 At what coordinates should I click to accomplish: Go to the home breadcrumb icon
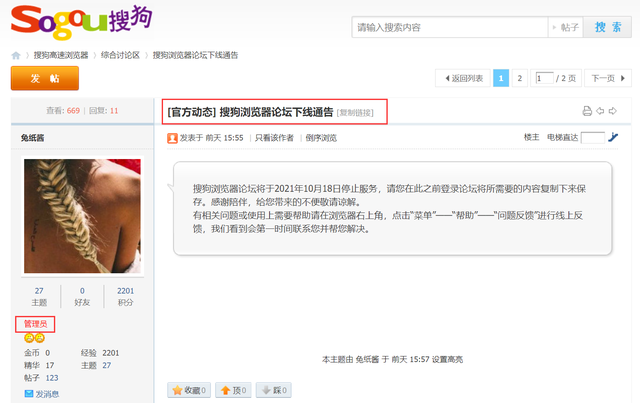tap(16, 56)
